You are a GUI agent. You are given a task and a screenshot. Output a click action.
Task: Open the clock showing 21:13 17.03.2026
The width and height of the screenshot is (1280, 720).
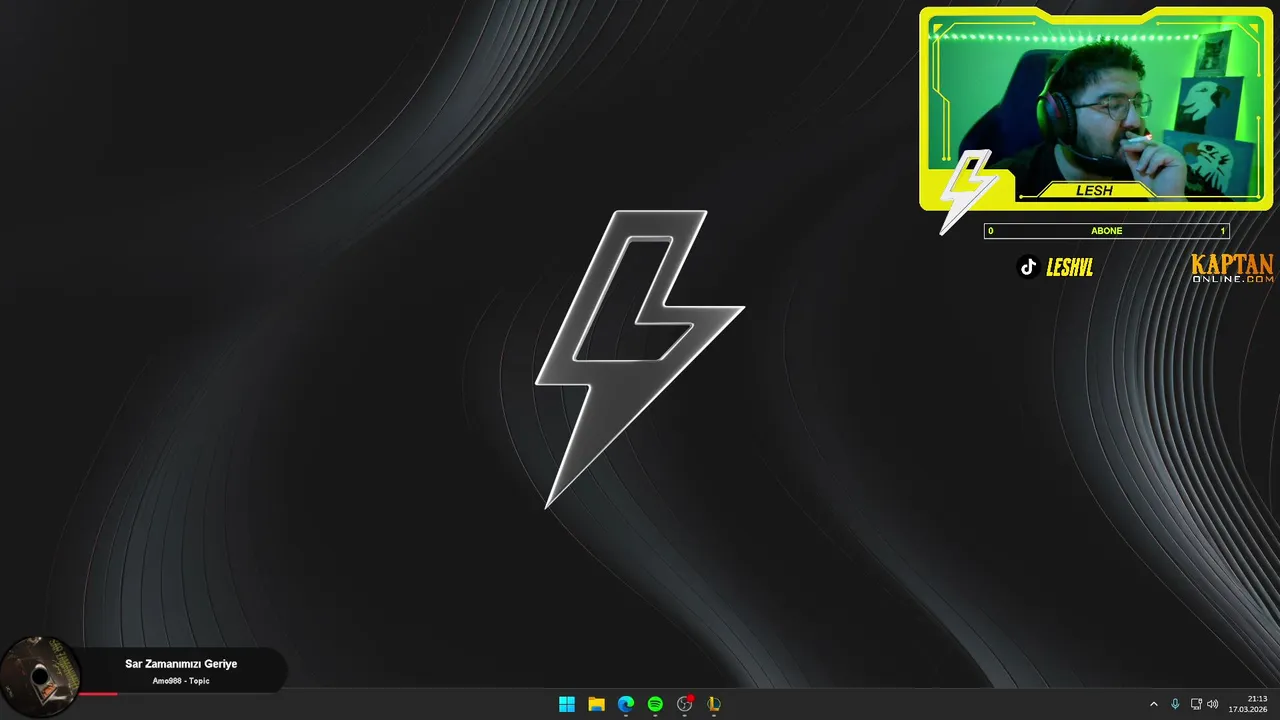1248,704
